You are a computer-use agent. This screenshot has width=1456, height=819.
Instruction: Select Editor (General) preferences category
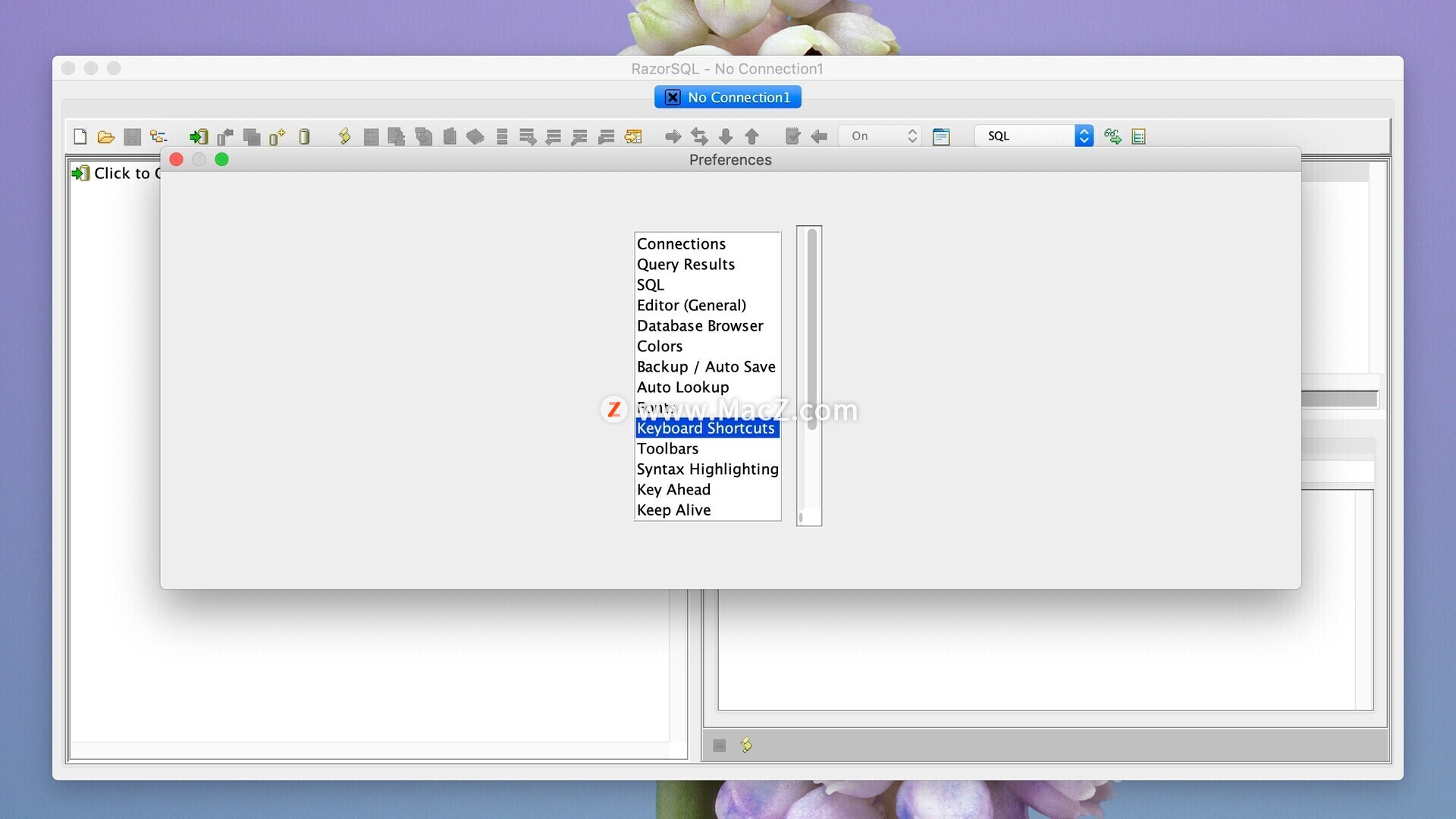coord(708,306)
